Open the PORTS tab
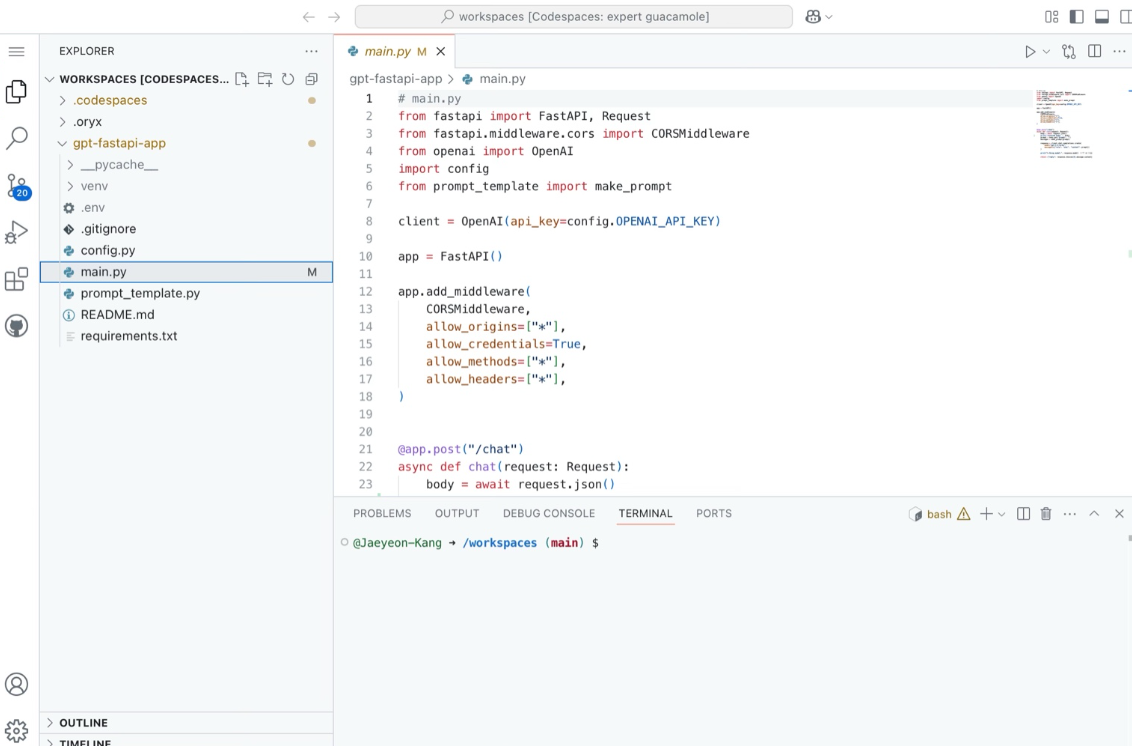 coord(713,513)
